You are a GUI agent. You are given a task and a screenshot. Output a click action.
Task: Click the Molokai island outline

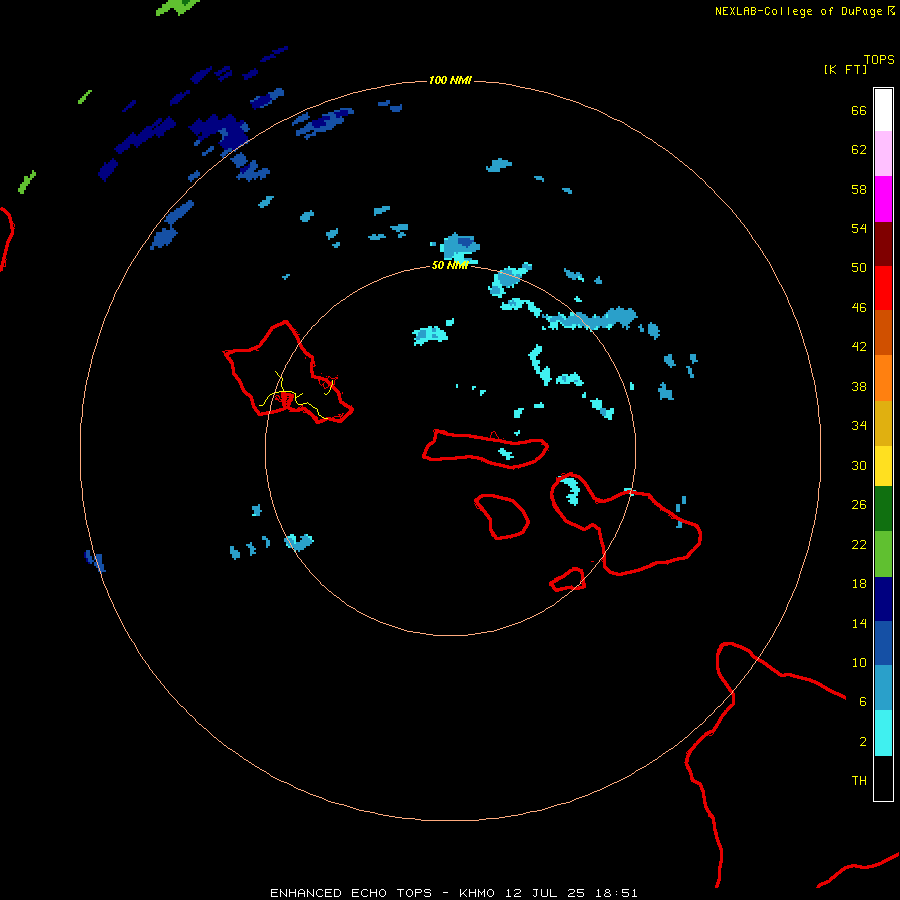486,449
